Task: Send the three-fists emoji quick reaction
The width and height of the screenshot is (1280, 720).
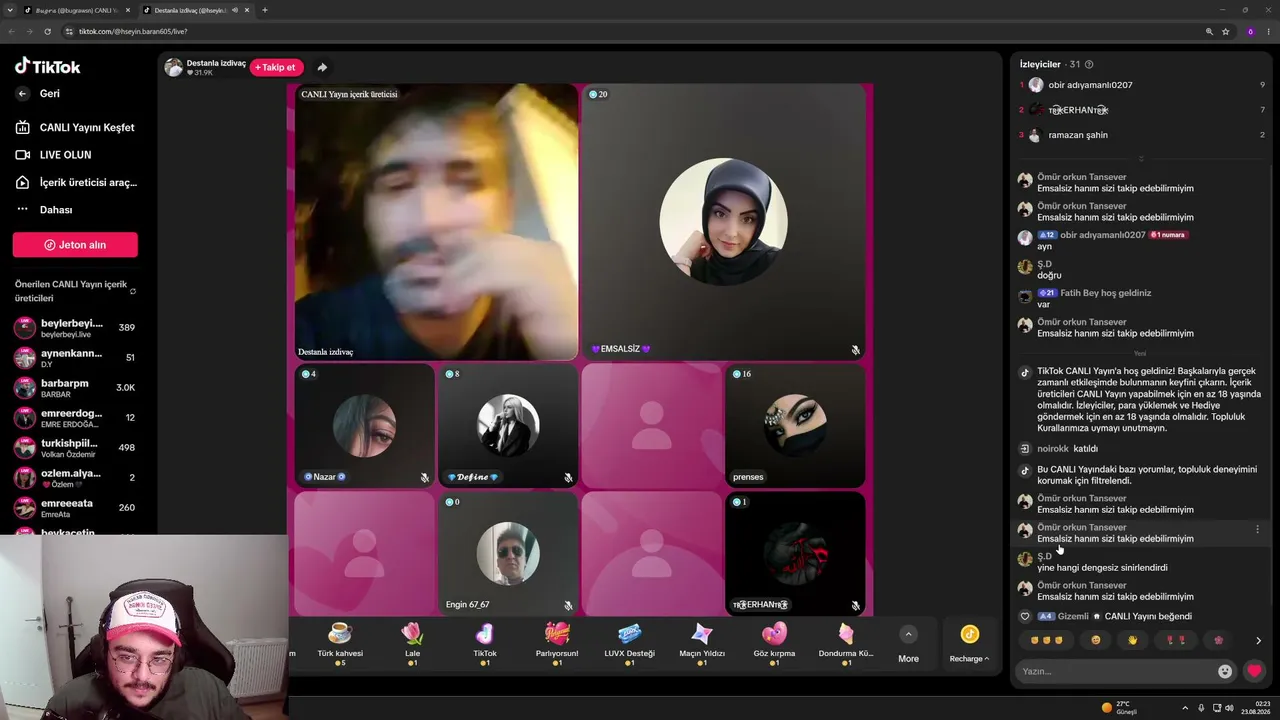Action: click(1045, 640)
